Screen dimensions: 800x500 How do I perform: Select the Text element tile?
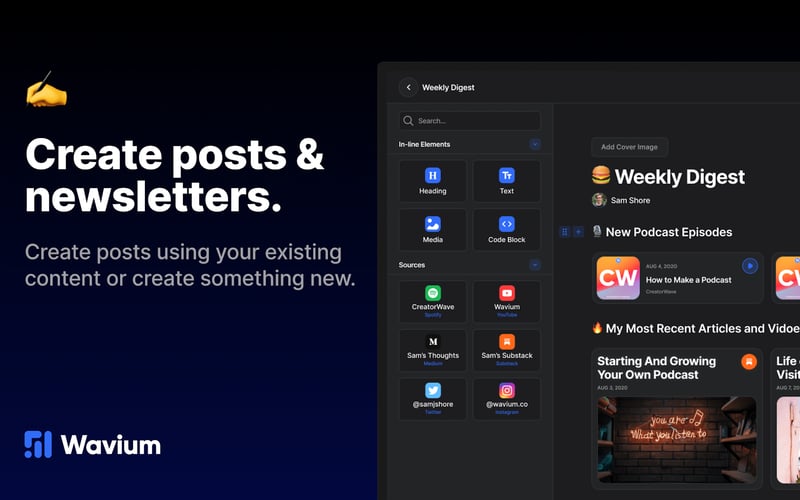(x=507, y=181)
